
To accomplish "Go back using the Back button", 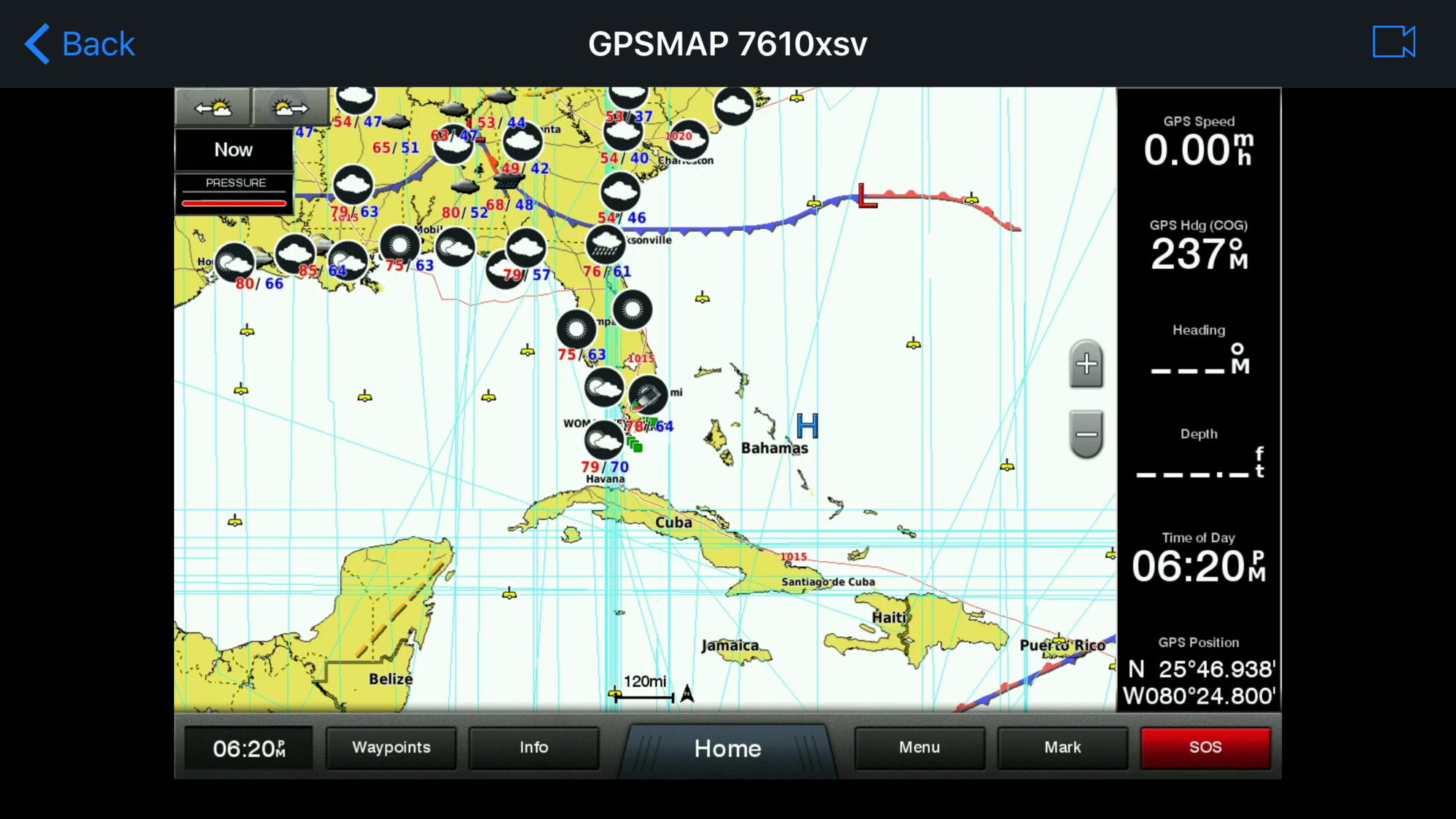I will click(80, 44).
